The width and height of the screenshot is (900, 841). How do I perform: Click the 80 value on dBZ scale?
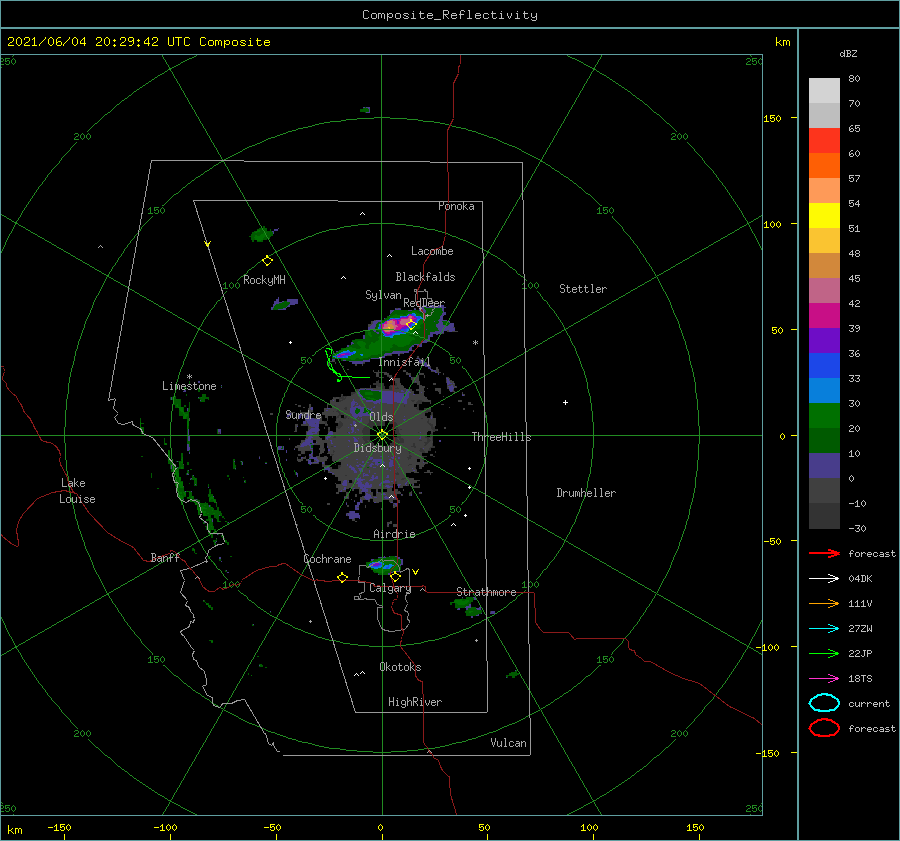tap(854, 79)
